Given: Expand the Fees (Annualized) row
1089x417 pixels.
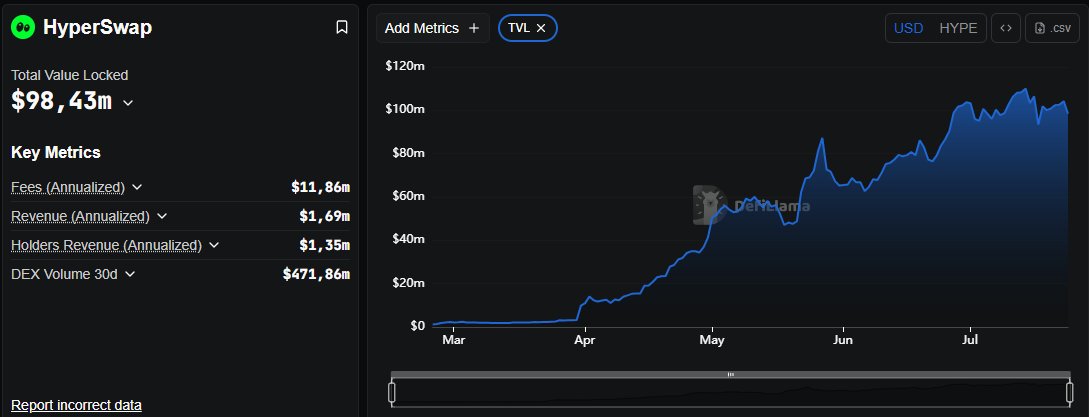Looking at the screenshot, I should click(137, 188).
